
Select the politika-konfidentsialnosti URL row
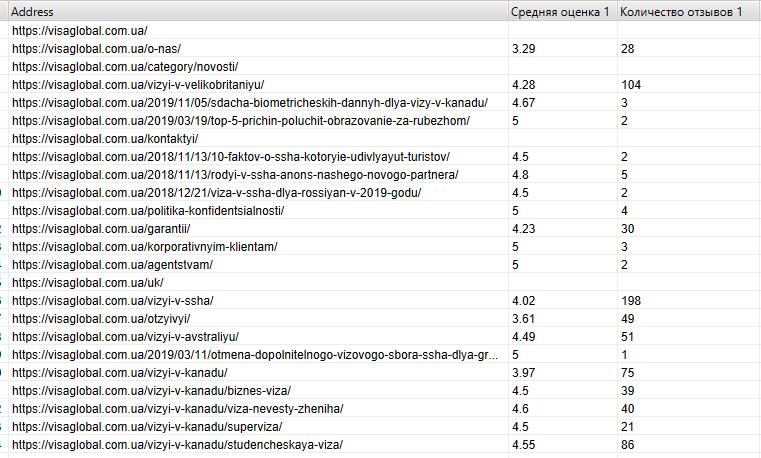click(148, 211)
